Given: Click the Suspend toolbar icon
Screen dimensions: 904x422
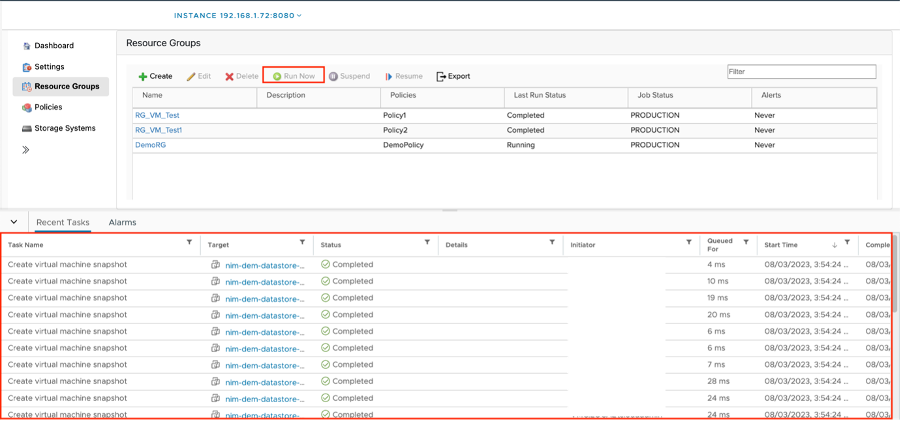Looking at the screenshot, I should coord(333,76).
